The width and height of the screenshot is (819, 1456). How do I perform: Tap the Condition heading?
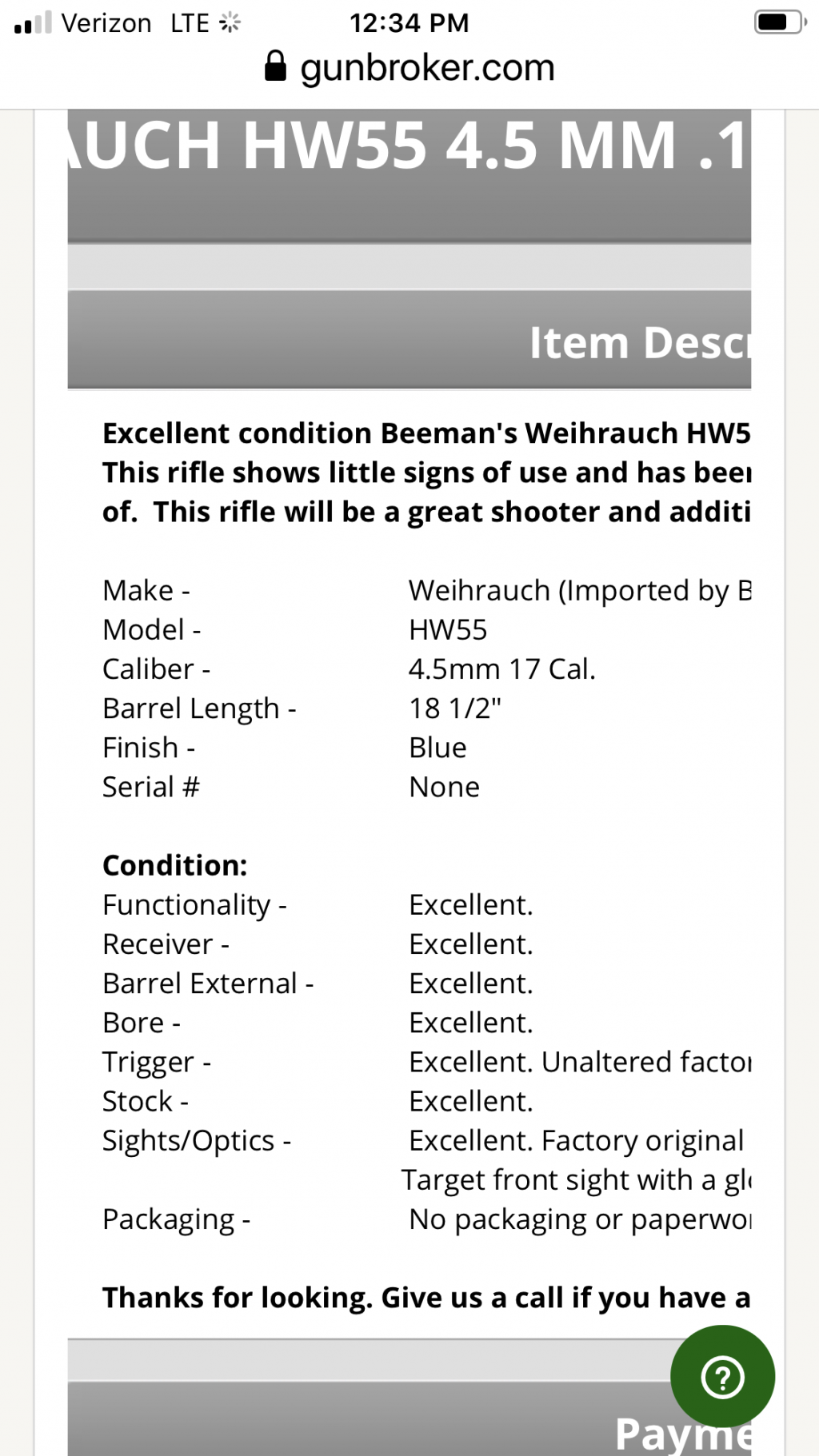(175, 865)
